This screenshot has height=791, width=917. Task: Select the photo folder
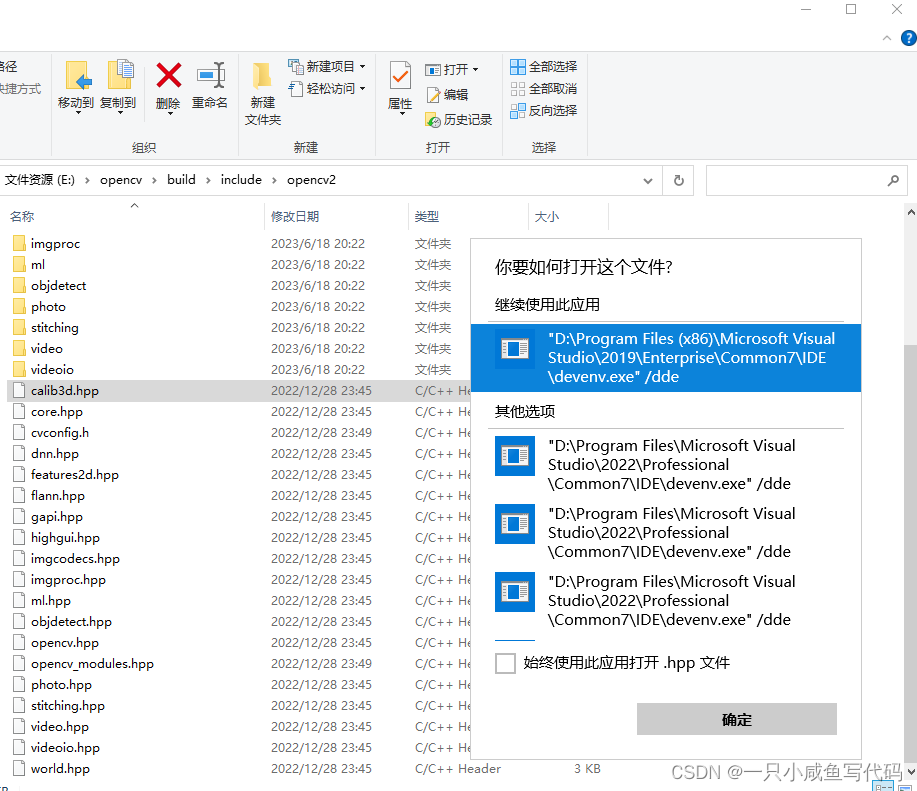48,306
